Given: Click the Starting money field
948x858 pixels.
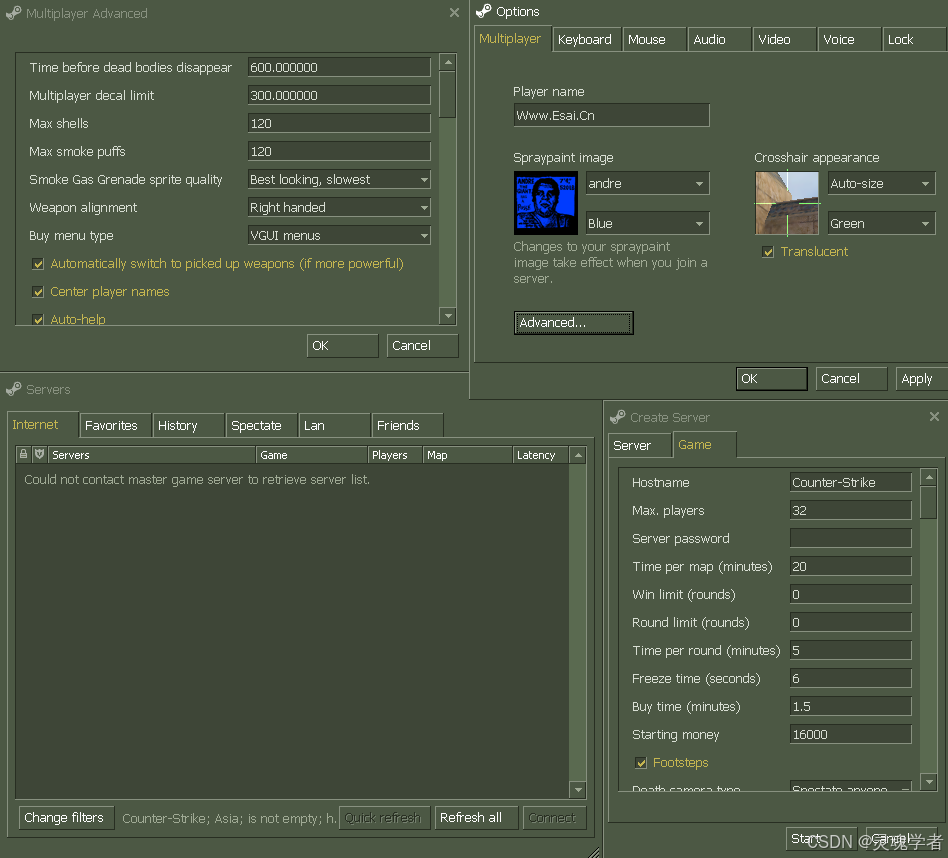Looking at the screenshot, I should click(x=851, y=735).
